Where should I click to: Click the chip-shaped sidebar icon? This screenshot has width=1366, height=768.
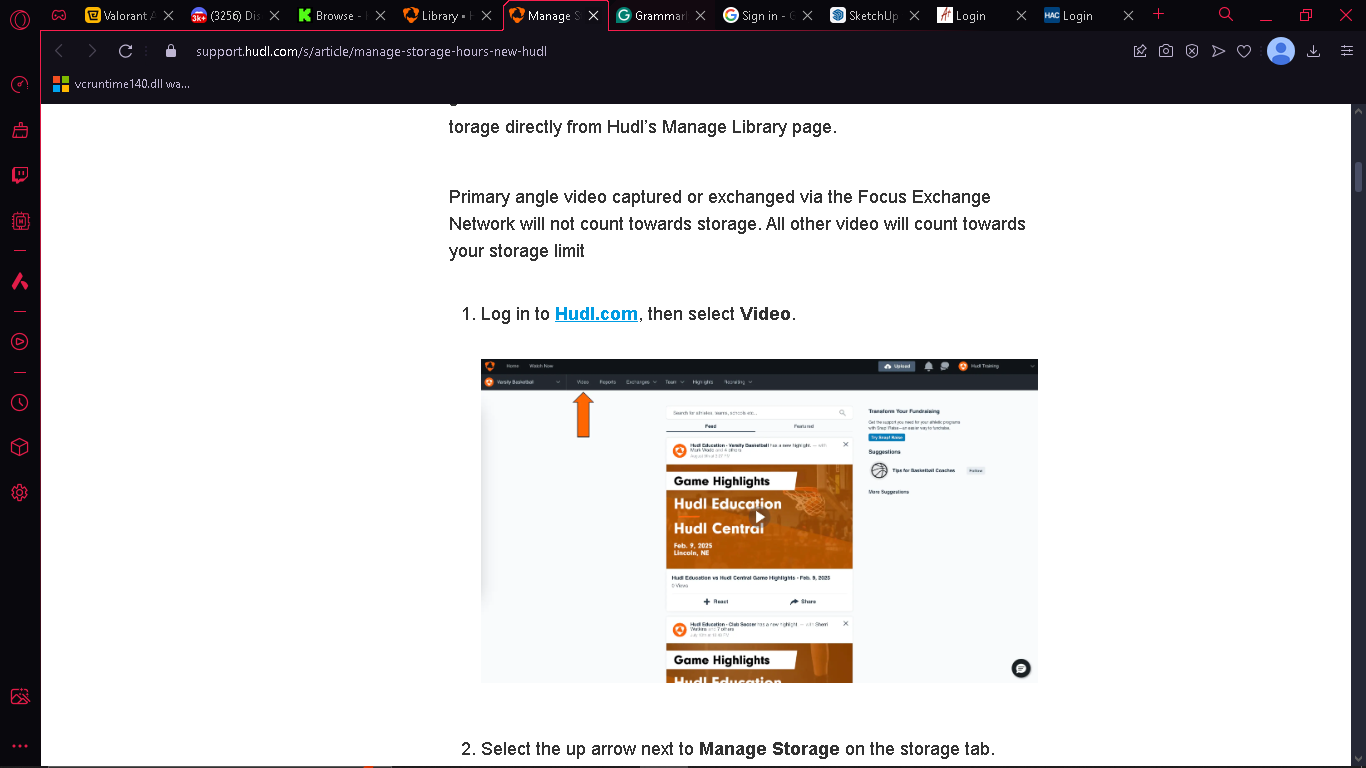tap(19, 221)
